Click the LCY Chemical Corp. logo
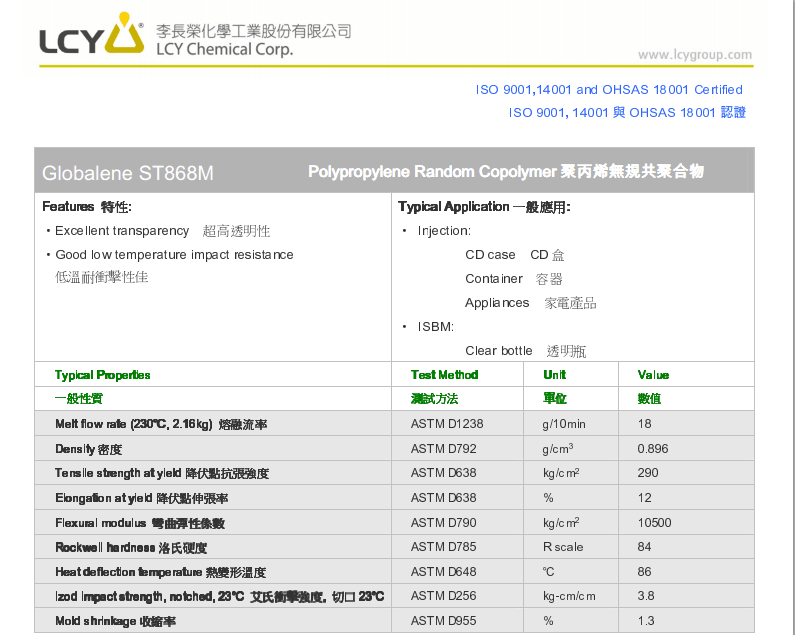The width and height of the screenshot is (795, 635). tap(195, 34)
